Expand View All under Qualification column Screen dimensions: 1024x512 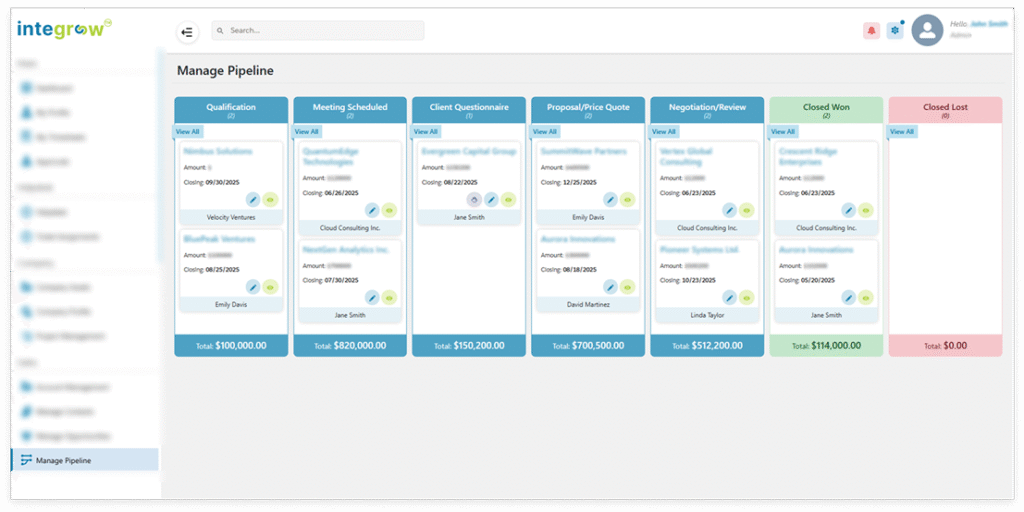point(188,132)
